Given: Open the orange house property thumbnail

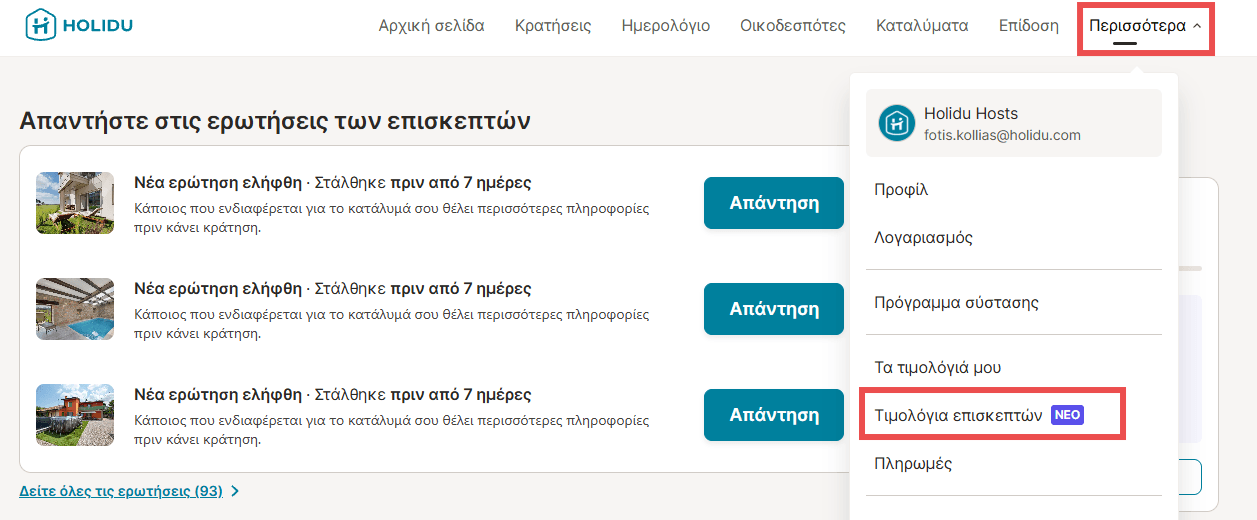Looking at the screenshot, I should (x=75, y=415).
